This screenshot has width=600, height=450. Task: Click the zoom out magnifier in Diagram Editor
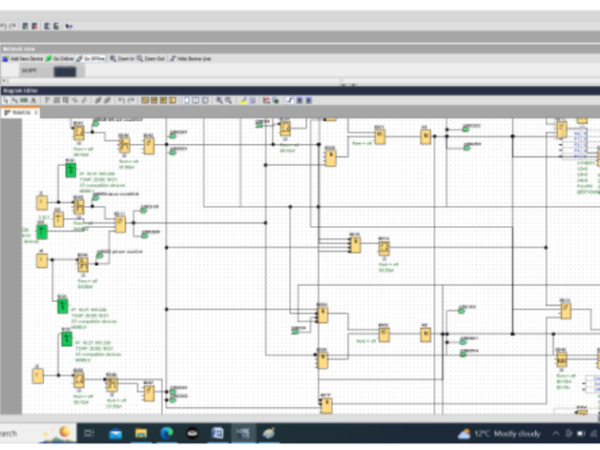click(229, 100)
